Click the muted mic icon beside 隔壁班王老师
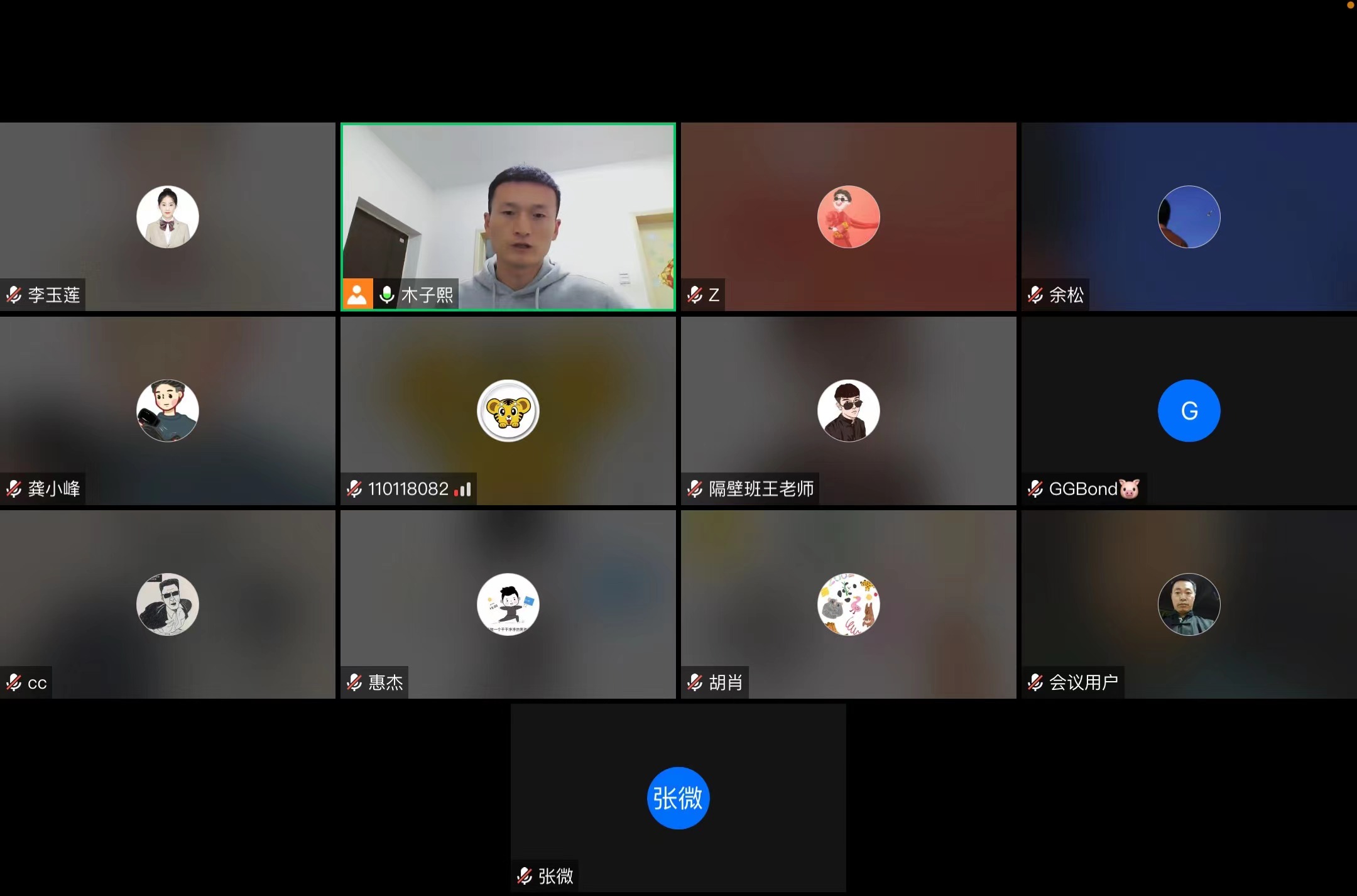 point(694,488)
